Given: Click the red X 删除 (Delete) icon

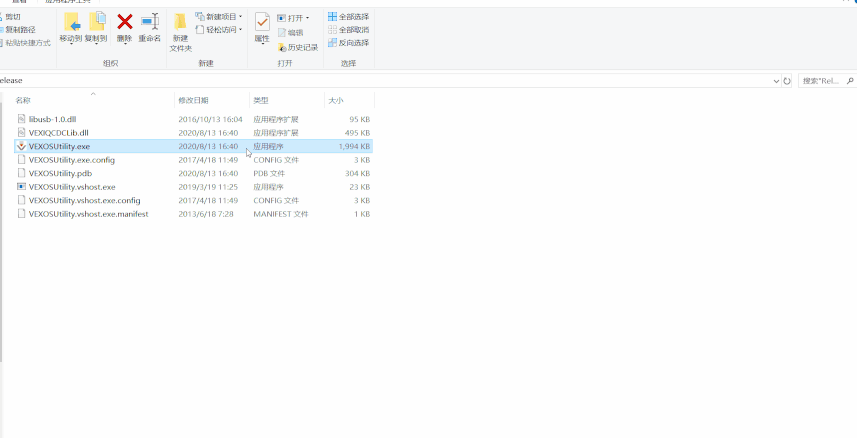Looking at the screenshot, I should pyautogui.click(x=125, y=22).
